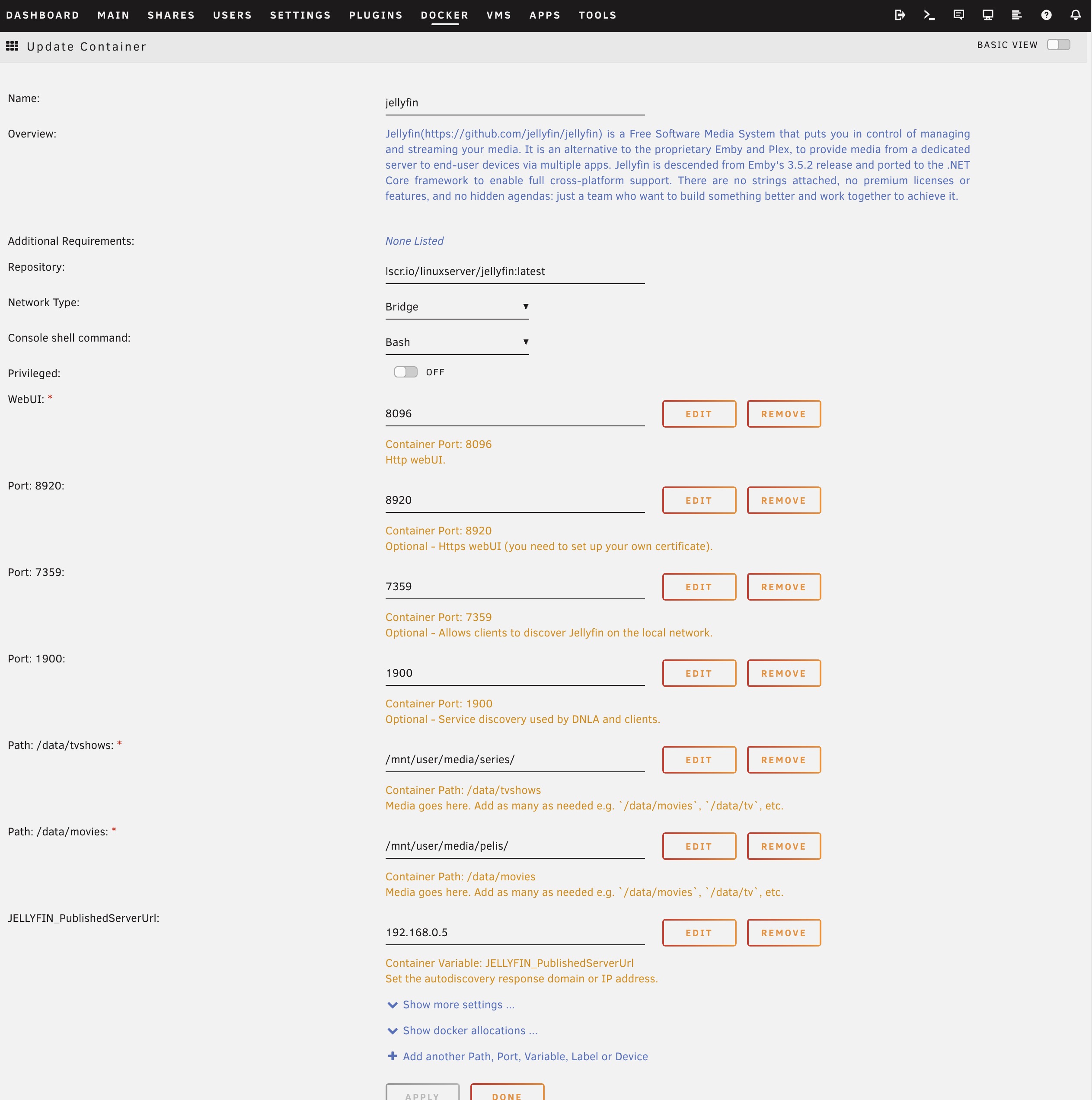Click the system info monitor icon
This screenshot has height=1100, width=1092.
coord(988,16)
